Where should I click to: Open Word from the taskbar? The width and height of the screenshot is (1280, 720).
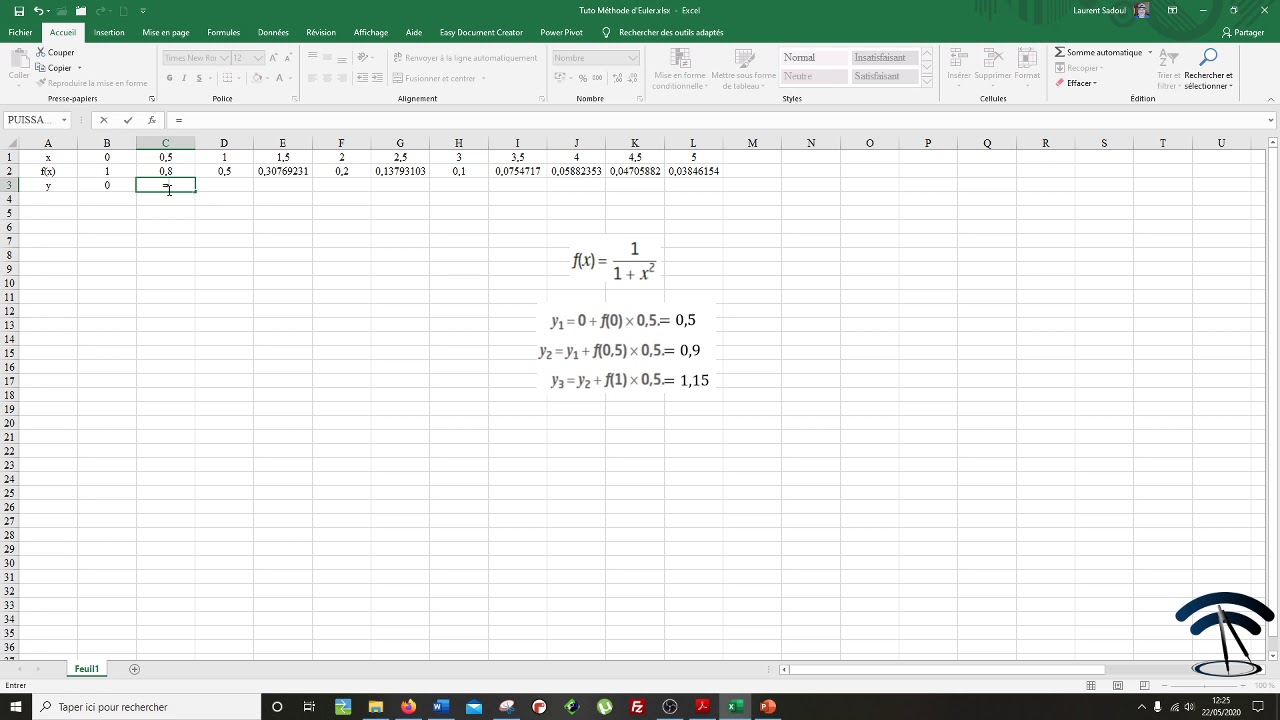[440, 707]
